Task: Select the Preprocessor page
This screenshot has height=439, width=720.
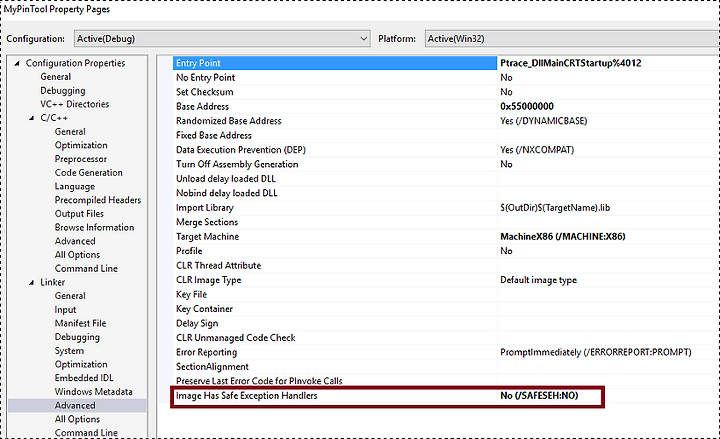Action: [81, 159]
